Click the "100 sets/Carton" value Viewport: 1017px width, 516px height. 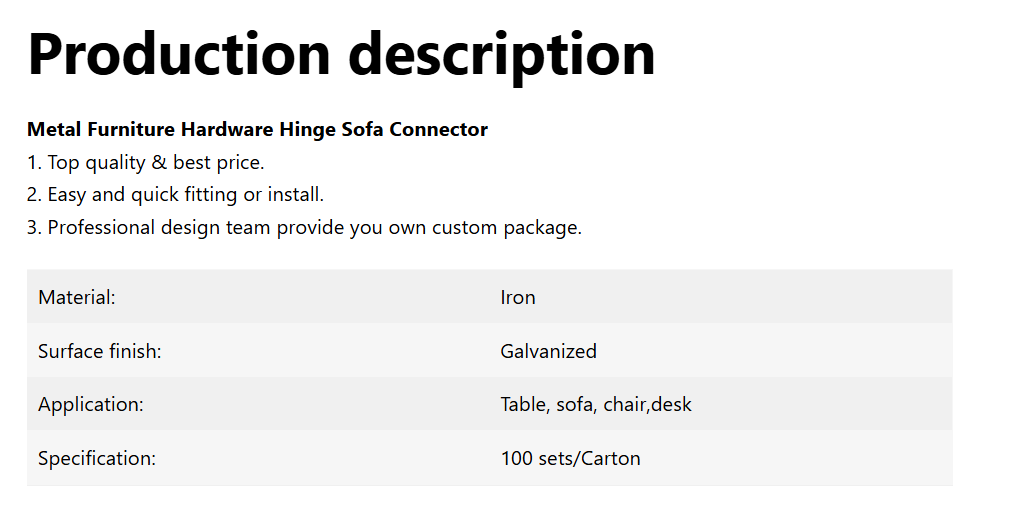570,459
